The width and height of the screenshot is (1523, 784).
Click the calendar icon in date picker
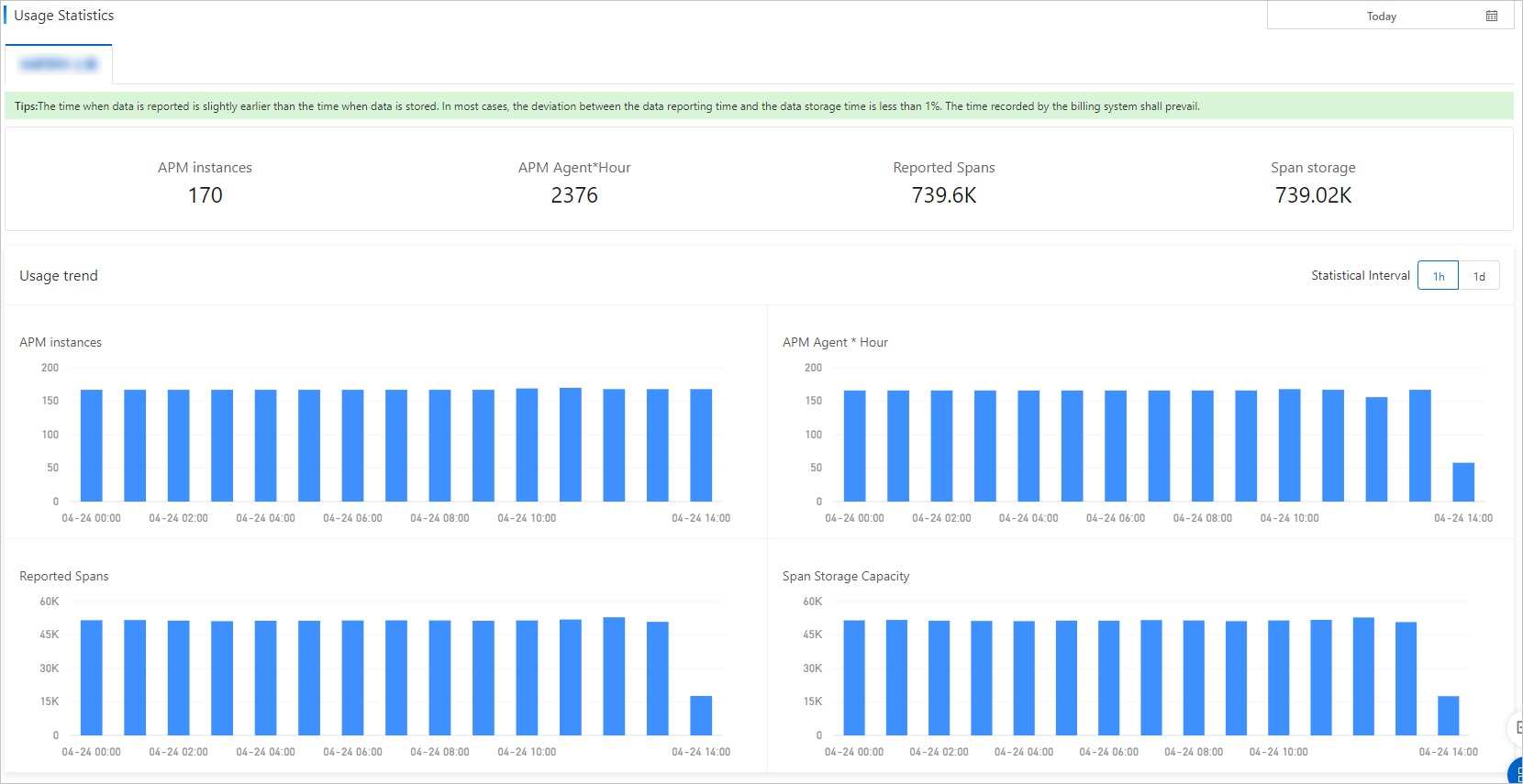coord(1492,17)
